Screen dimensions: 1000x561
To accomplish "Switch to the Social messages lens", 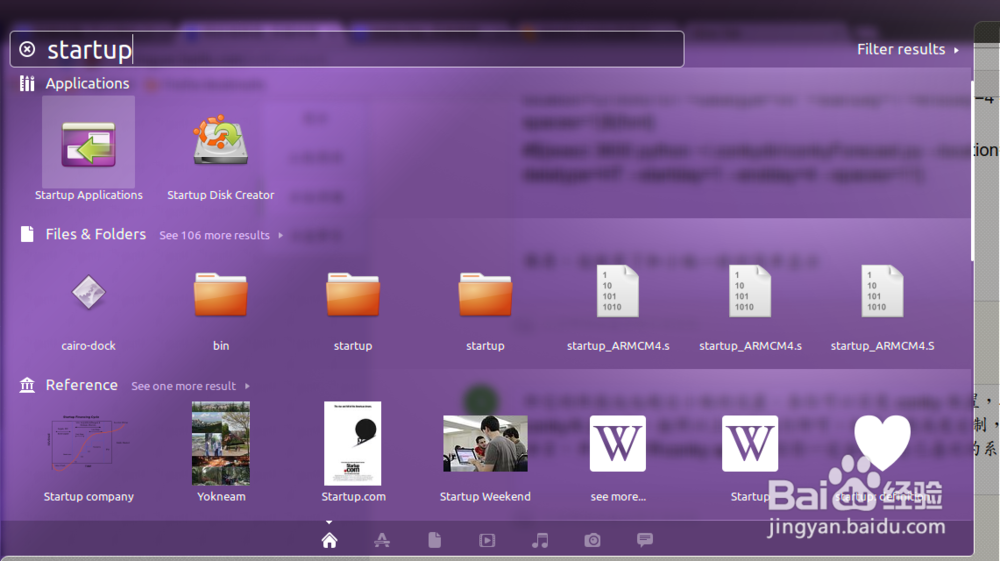I will tap(645, 541).
